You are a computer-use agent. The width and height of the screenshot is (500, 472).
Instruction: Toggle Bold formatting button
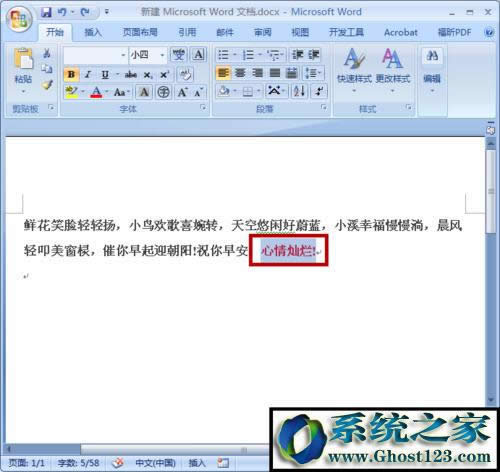pyautogui.click(x=71, y=74)
